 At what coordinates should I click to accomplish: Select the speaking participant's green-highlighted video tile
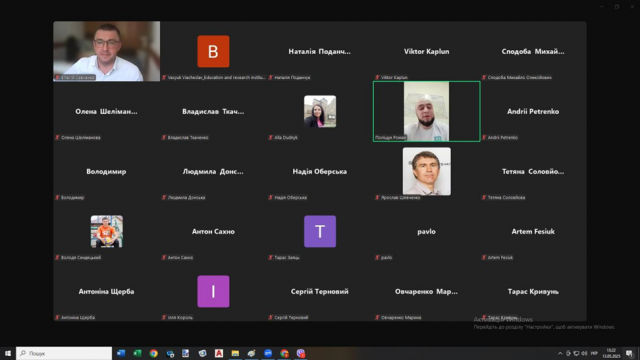[427, 111]
